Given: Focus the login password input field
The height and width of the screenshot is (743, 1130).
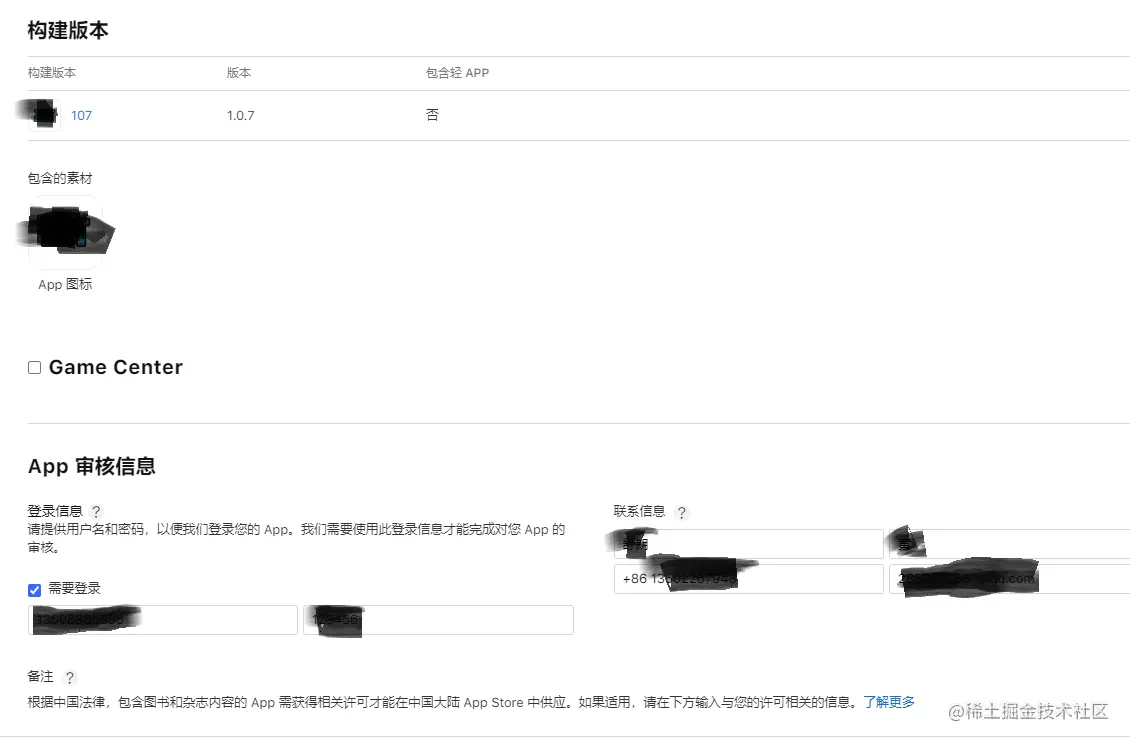Looking at the screenshot, I should pos(438,620).
